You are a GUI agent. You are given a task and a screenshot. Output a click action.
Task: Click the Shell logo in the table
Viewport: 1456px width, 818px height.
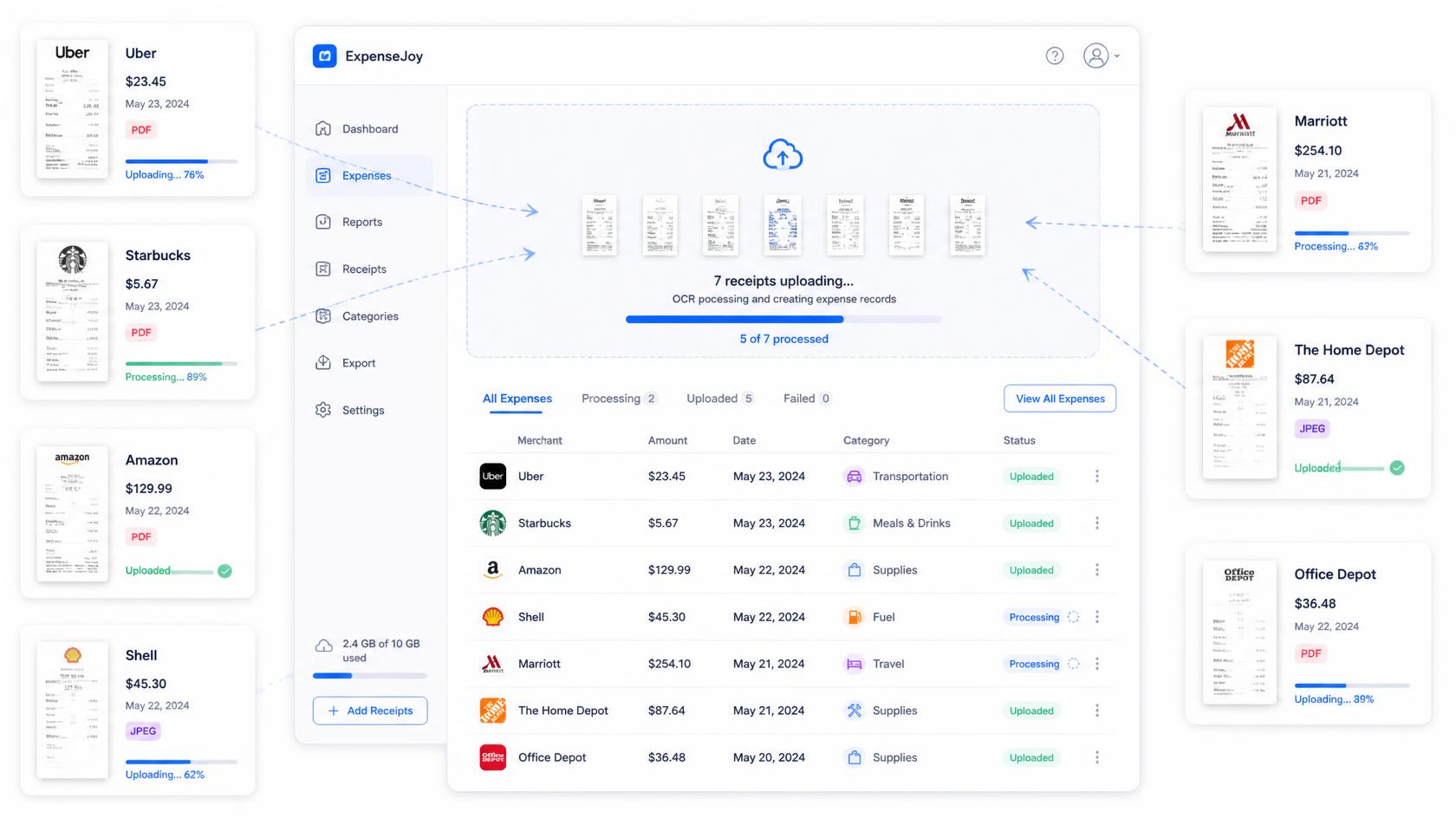493,617
